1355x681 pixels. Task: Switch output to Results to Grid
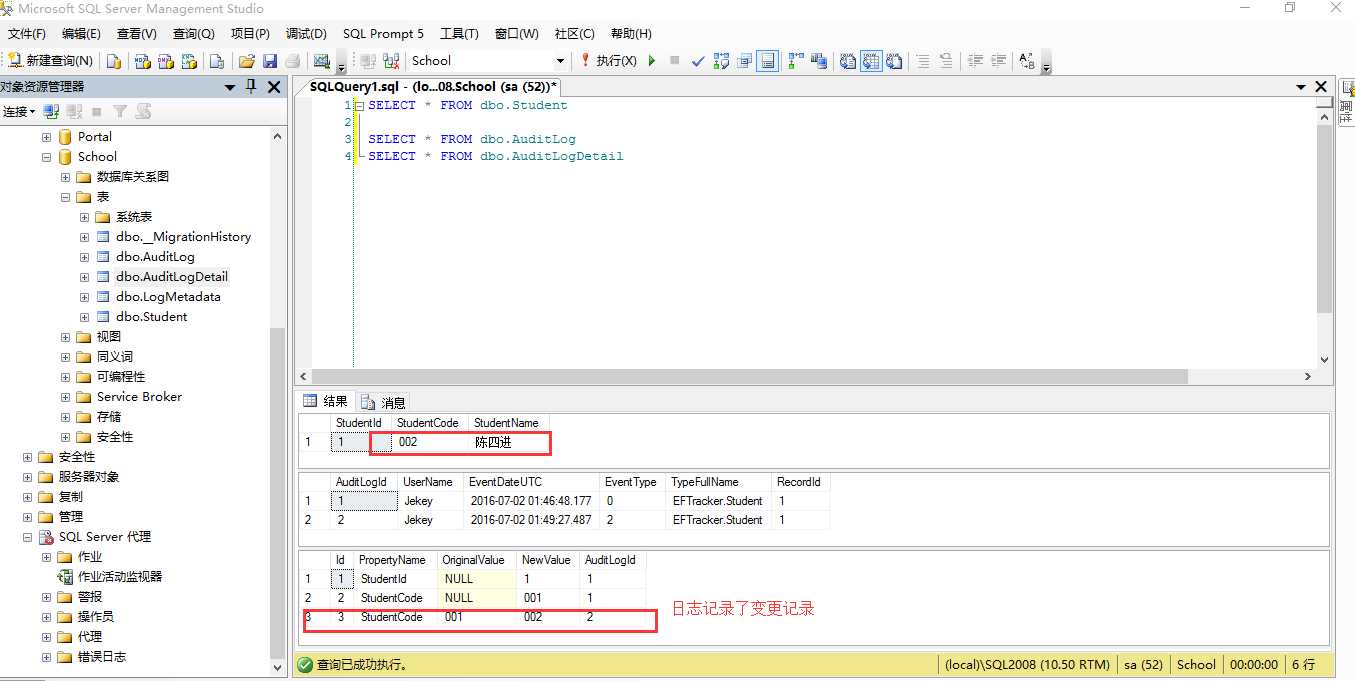coord(871,61)
